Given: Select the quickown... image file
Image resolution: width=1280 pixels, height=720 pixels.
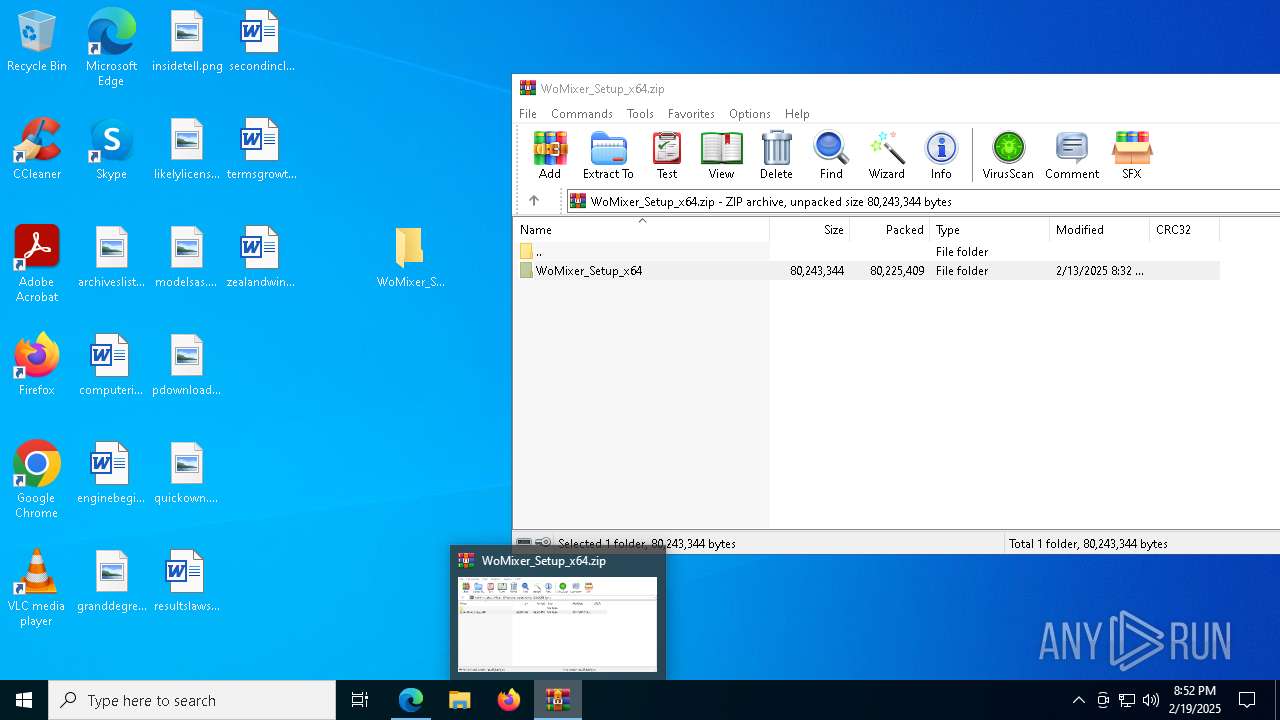Looking at the screenshot, I should point(187,474).
